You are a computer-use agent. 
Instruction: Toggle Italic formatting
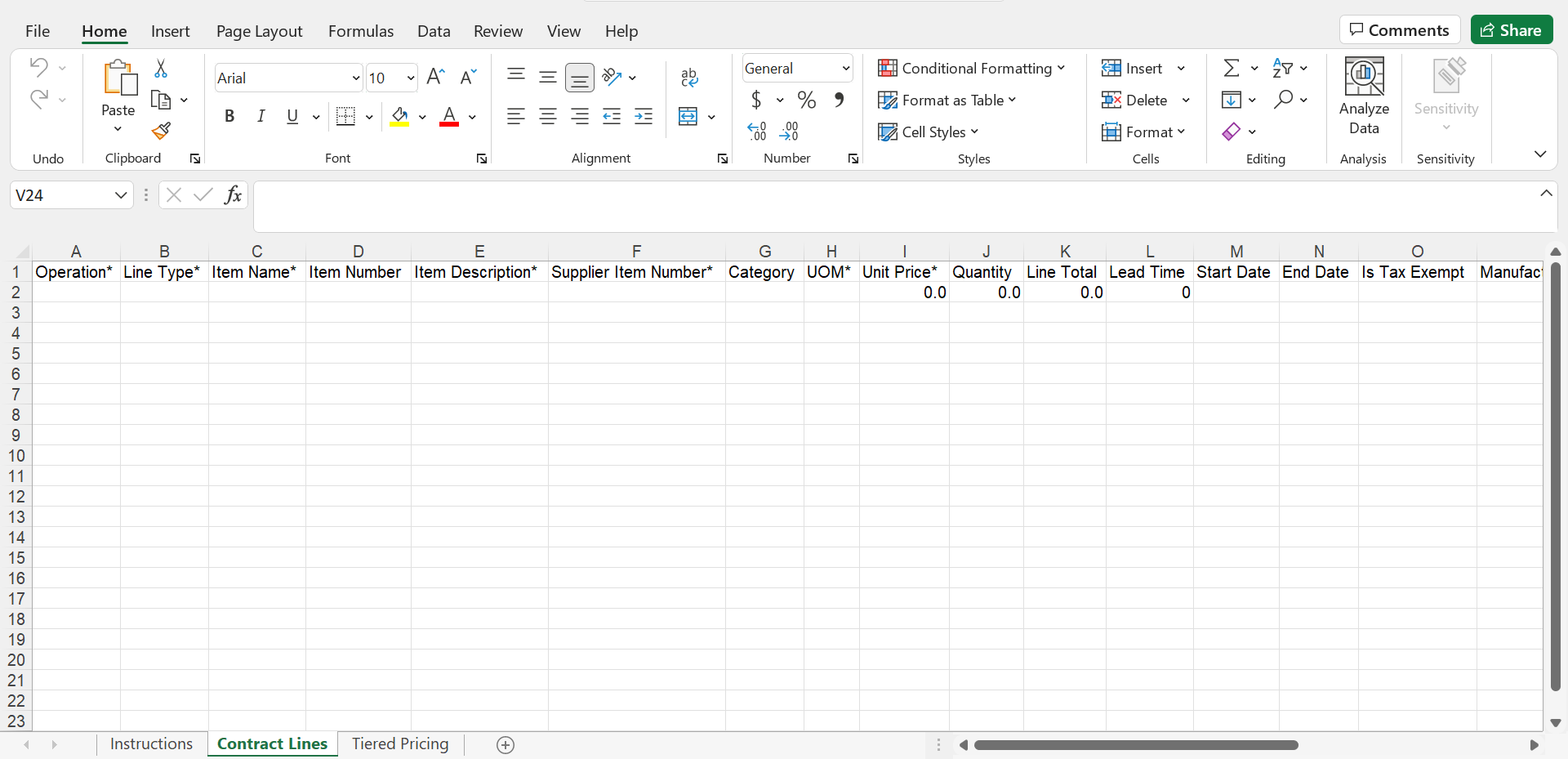(261, 117)
